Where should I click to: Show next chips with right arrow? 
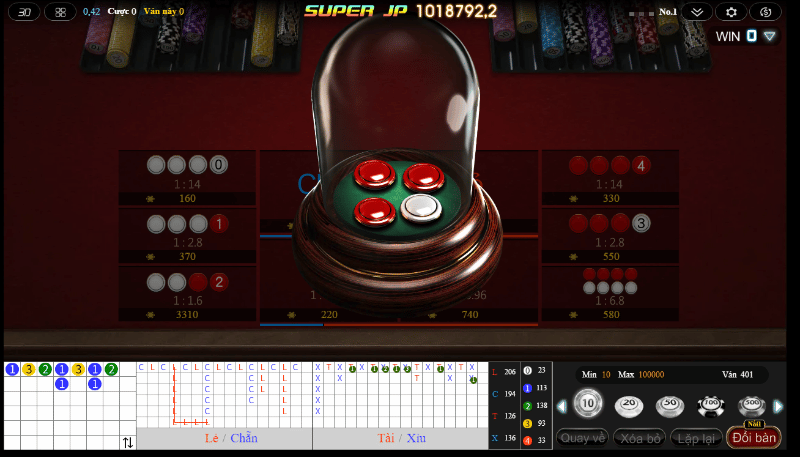point(779,407)
